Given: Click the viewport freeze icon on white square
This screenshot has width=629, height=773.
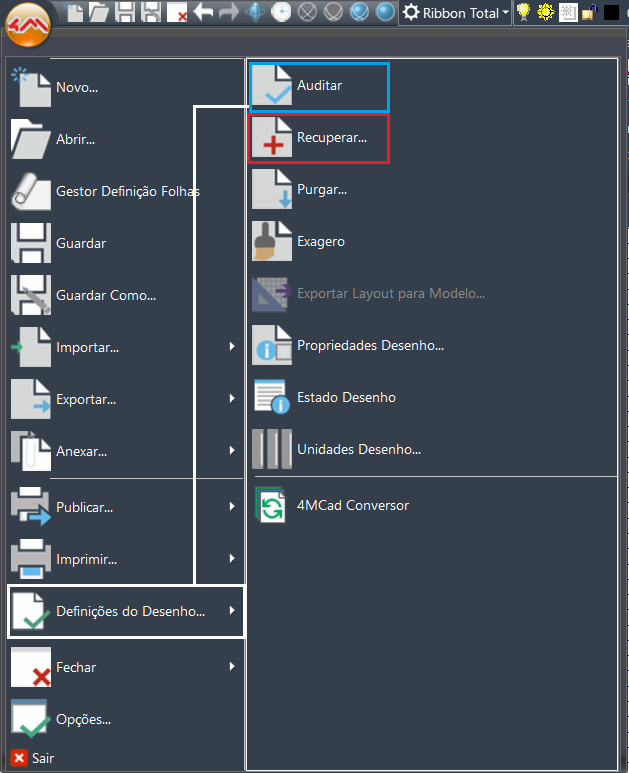Looking at the screenshot, I should coord(568,13).
